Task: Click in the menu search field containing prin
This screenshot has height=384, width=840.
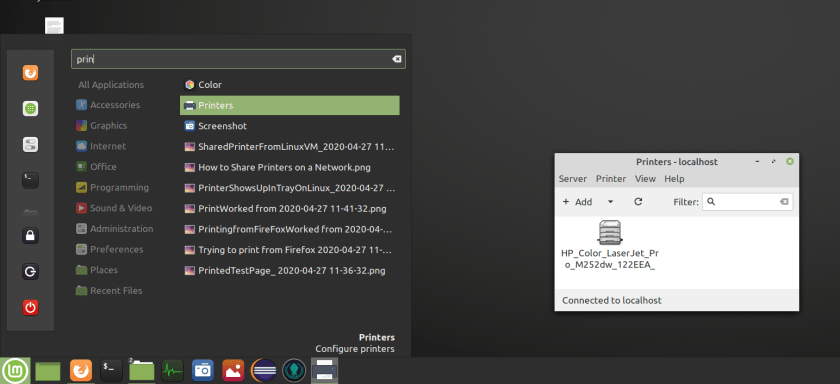Action: point(238,59)
